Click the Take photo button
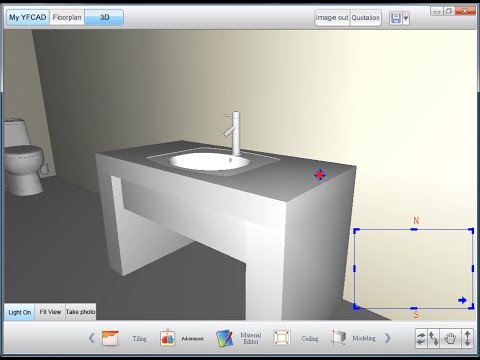 80,312
